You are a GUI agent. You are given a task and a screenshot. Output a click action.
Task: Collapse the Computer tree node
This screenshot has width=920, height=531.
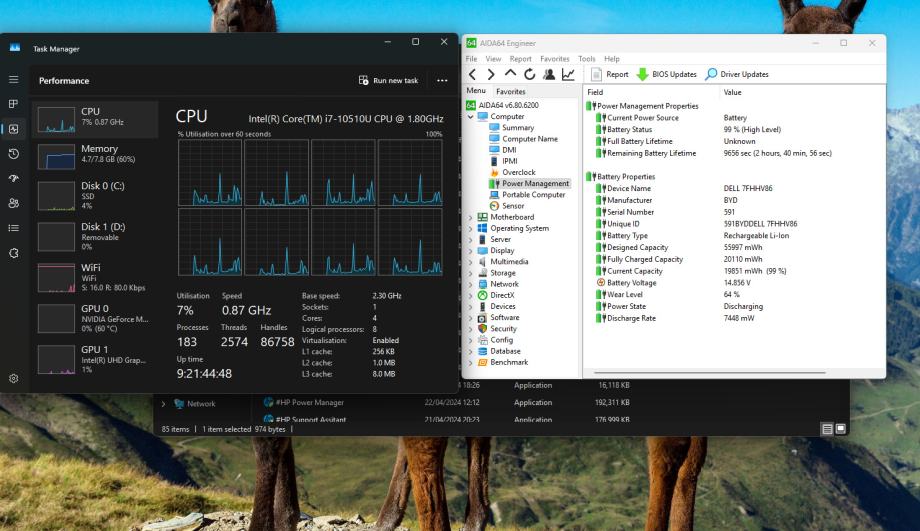470,117
